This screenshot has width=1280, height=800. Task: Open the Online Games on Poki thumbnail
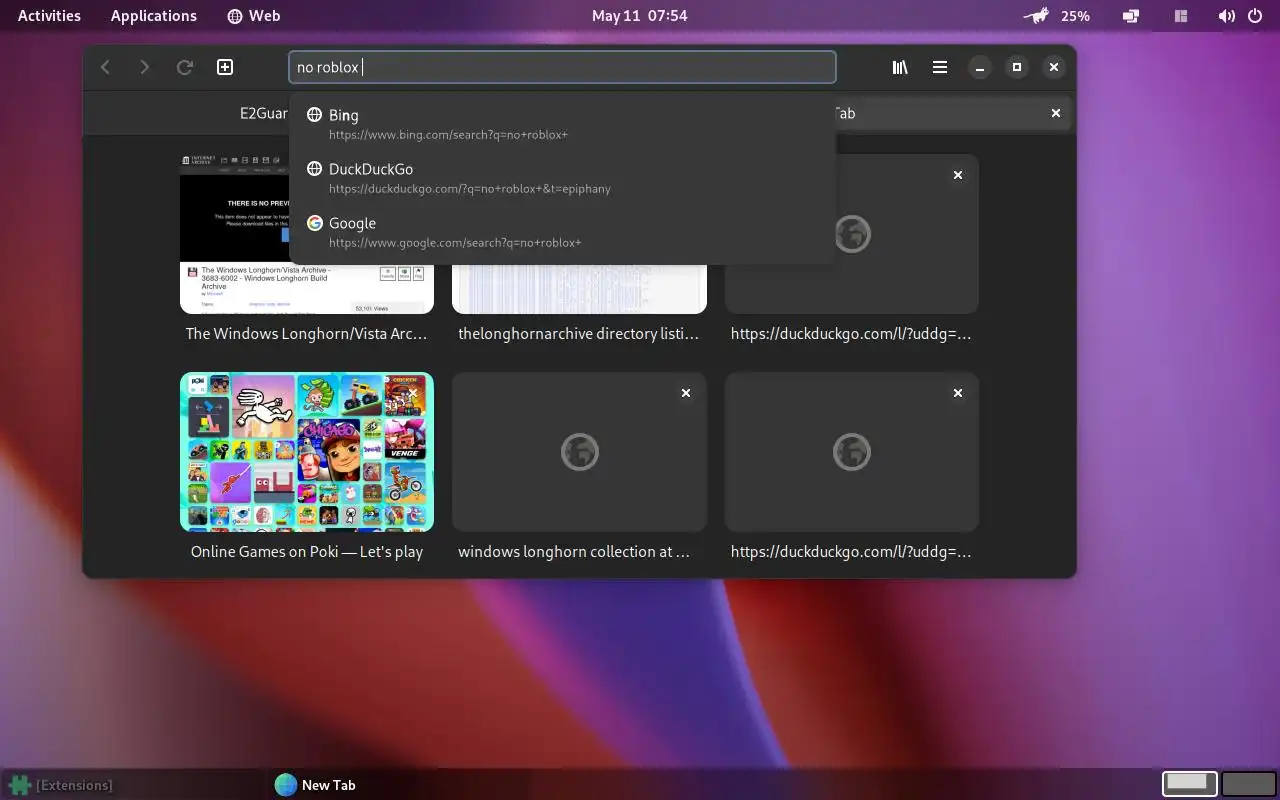(x=307, y=451)
